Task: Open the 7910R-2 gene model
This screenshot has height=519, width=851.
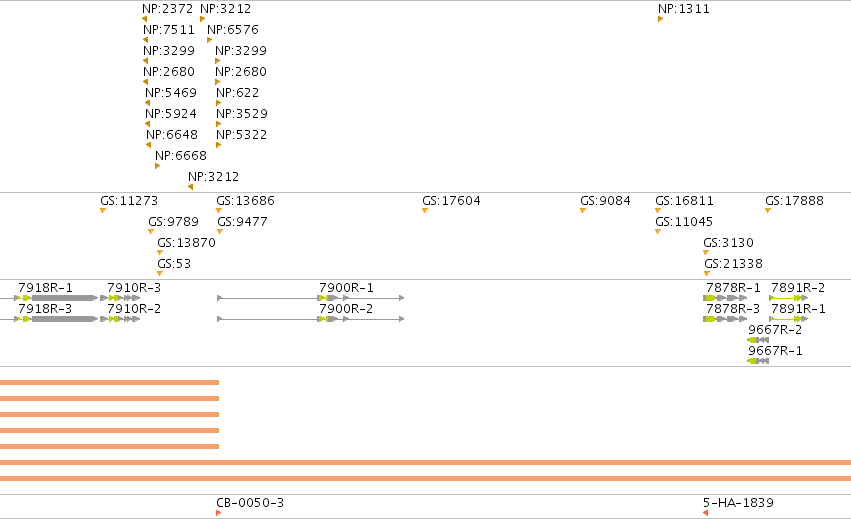Action: click(x=120, y=319)
